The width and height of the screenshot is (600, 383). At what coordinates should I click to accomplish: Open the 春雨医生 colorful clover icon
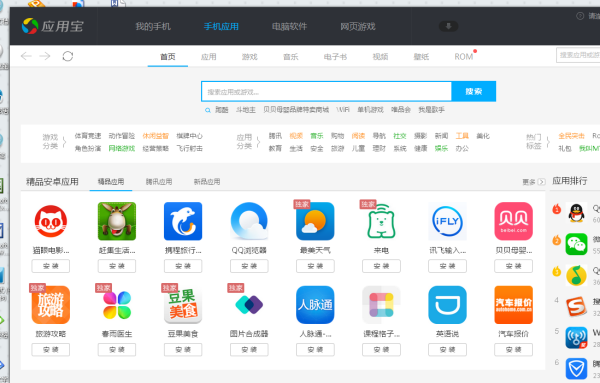(117, 305)
